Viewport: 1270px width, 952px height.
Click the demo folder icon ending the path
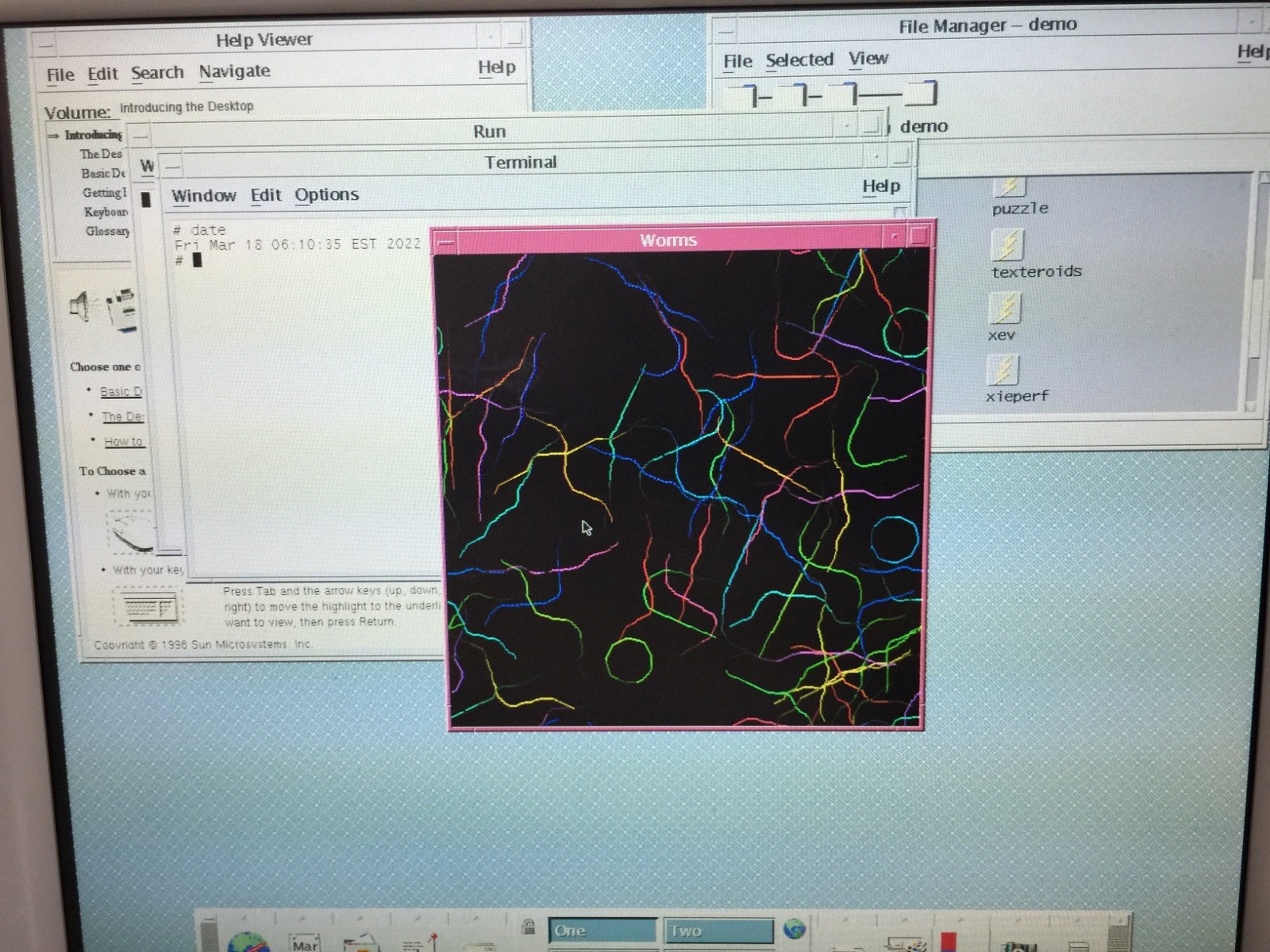tap(922, 94)
